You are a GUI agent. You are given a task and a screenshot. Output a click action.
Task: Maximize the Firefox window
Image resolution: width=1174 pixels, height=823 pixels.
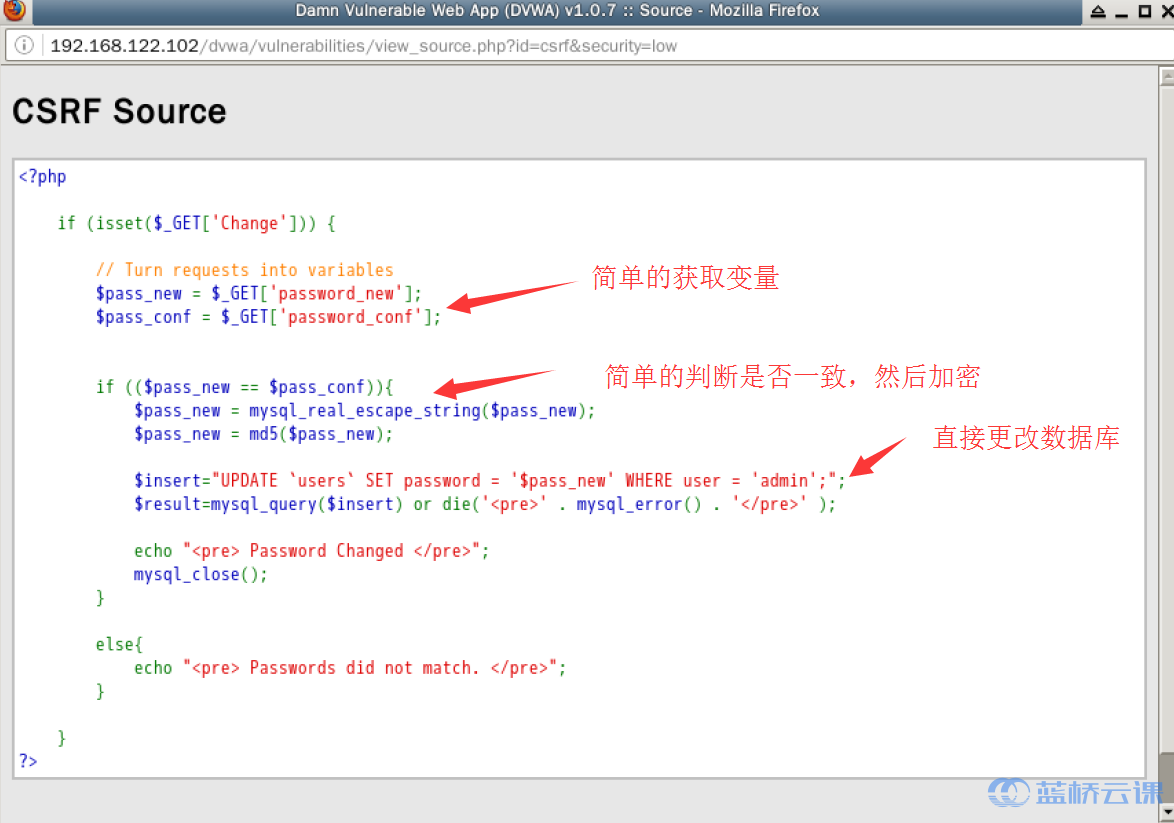point(1144,11)
